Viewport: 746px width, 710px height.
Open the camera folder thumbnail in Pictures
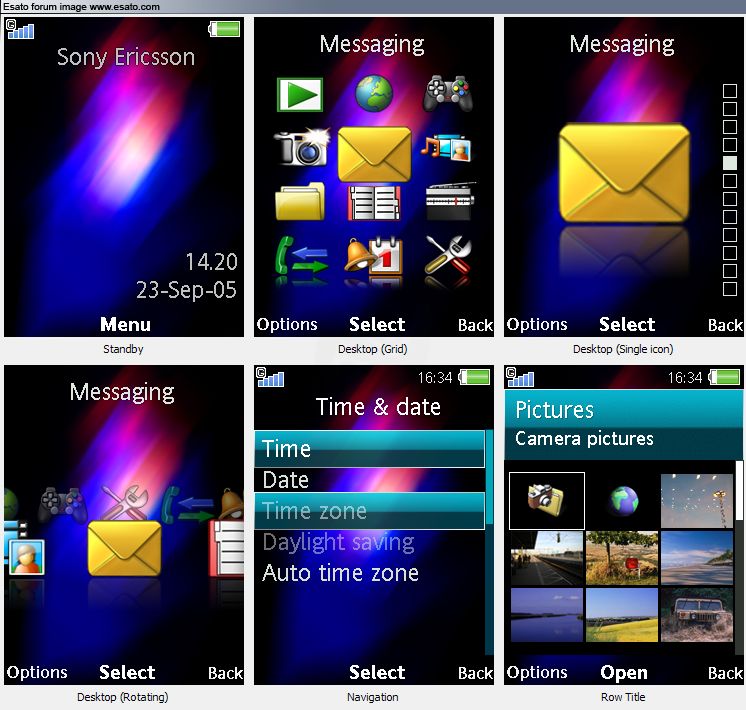(547, 501)
